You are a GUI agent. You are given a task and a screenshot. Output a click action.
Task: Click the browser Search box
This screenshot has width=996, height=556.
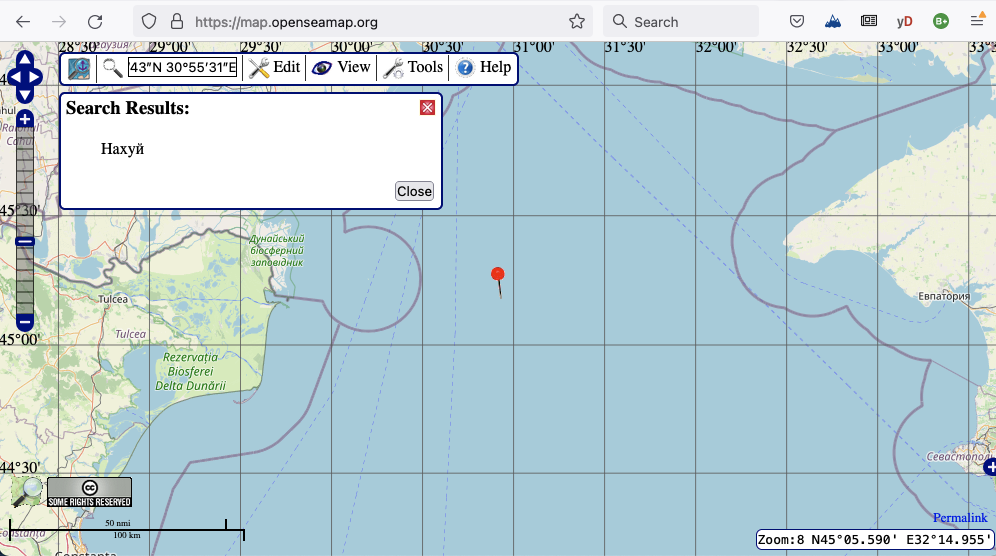[x=681, y=22]
